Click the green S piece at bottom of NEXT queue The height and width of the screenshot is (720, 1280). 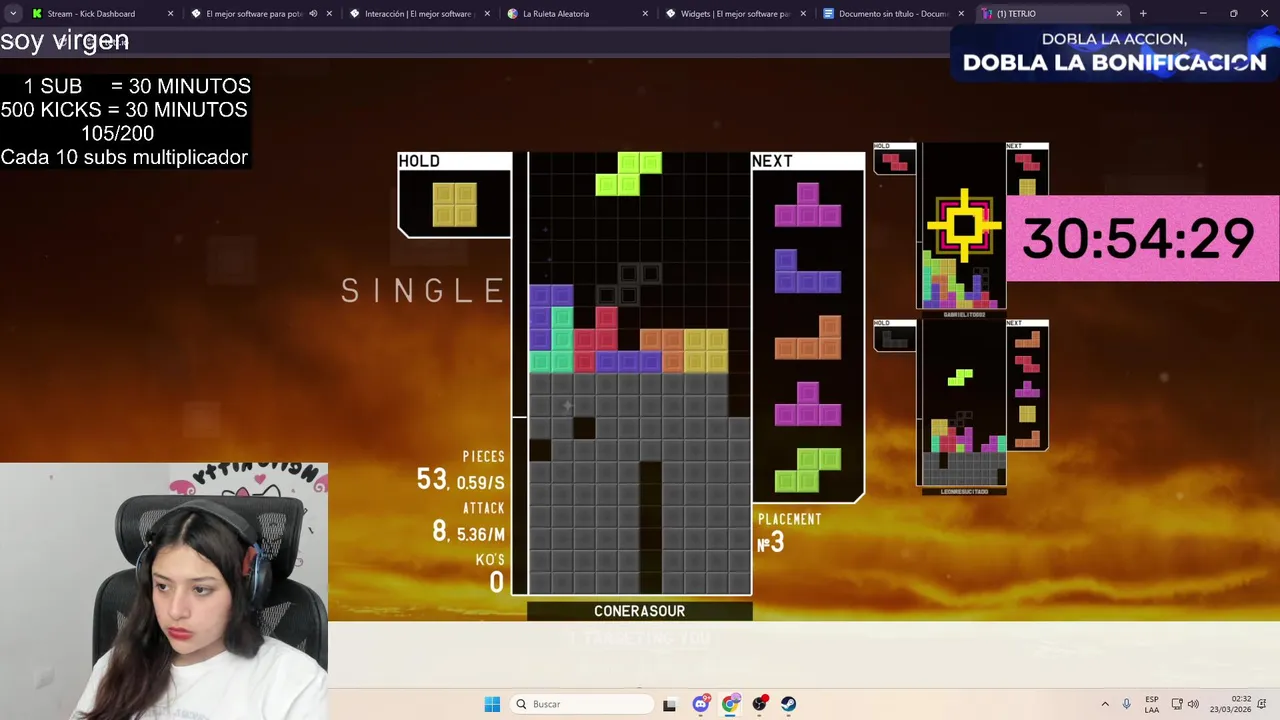[808, 469]
